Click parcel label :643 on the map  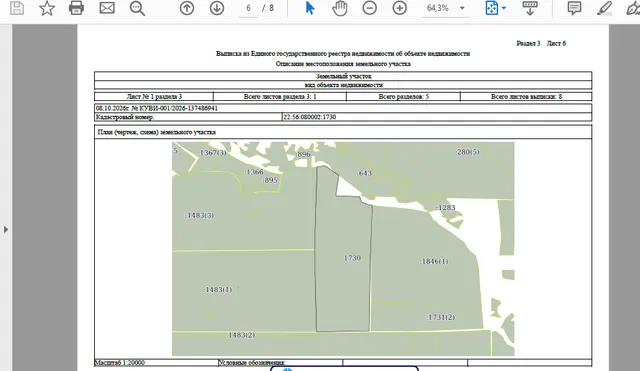click(365, 173)
